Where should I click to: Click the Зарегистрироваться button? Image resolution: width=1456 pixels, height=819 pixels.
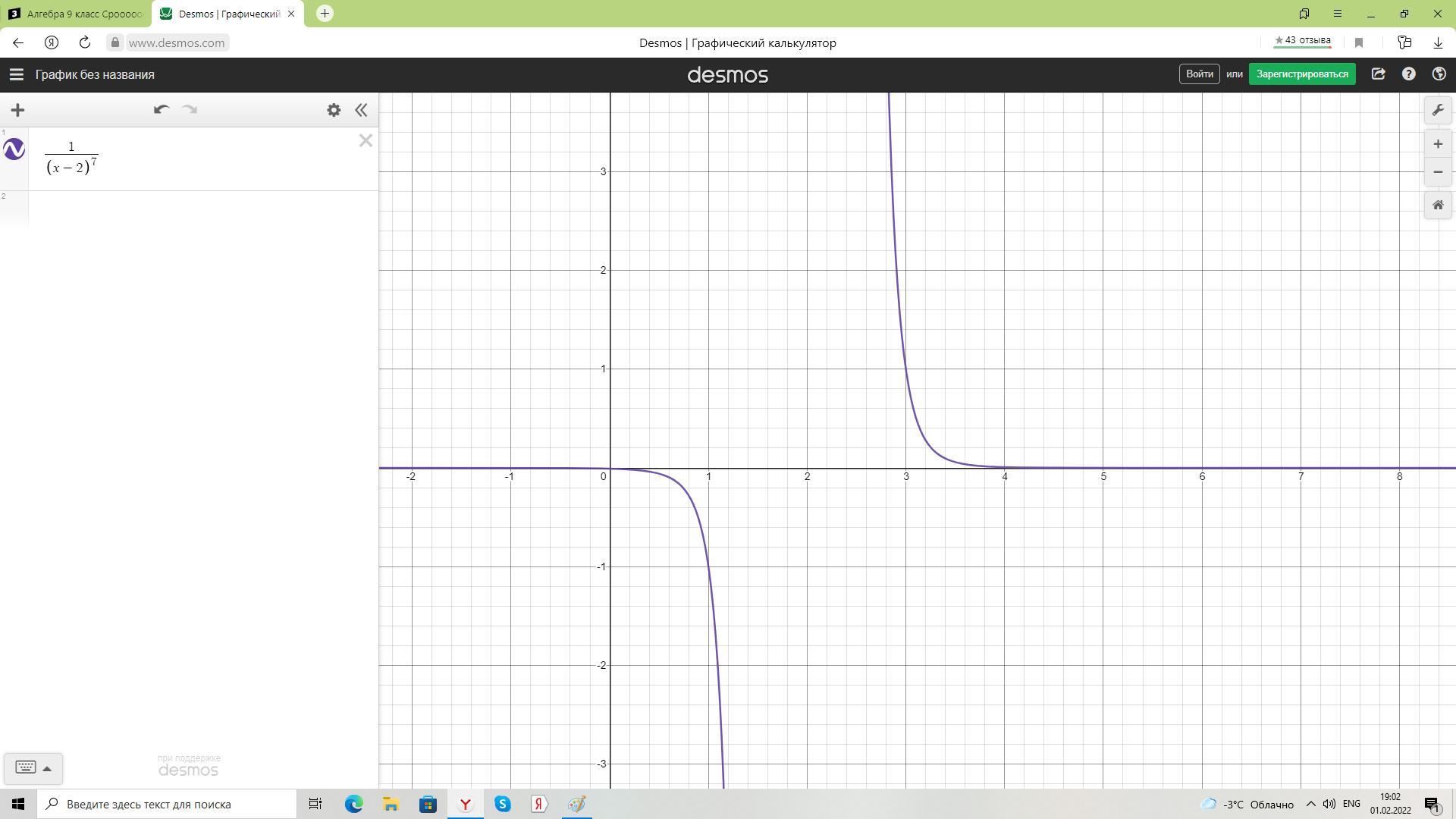(1301, 74)
